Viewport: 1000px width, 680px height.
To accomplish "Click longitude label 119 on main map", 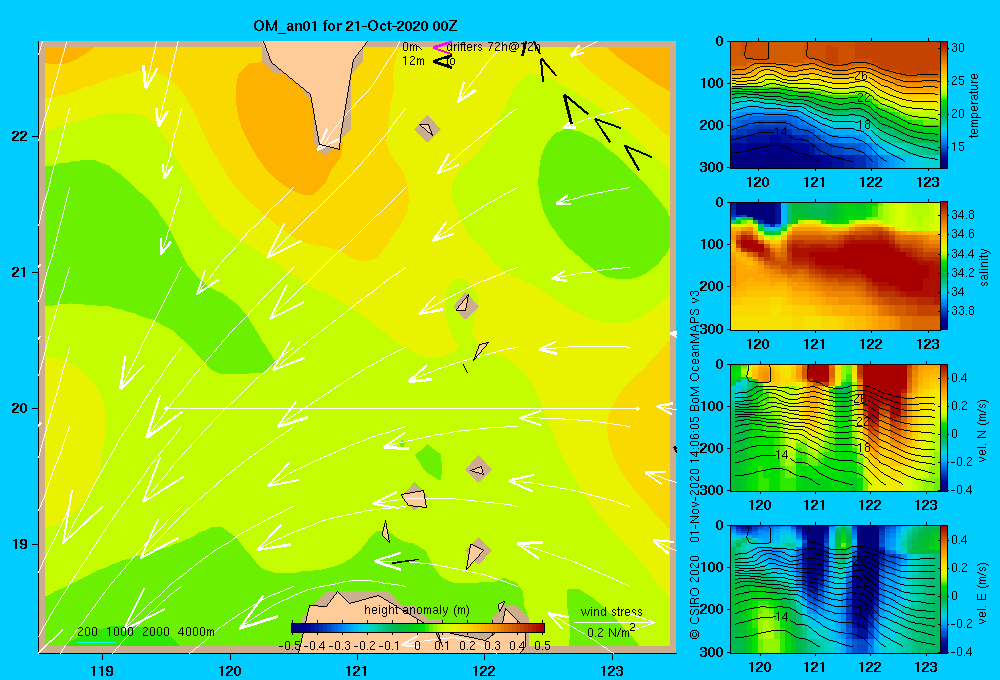I will click(102, 670).
